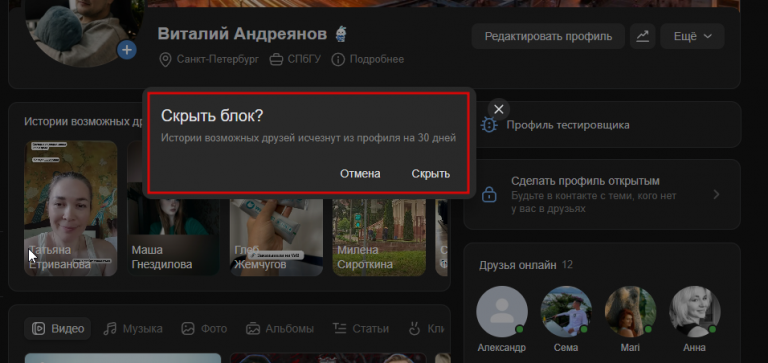Open Глеб Жемчугов's story
This screenshot has height=363, width=768.
tap(276, 237)
